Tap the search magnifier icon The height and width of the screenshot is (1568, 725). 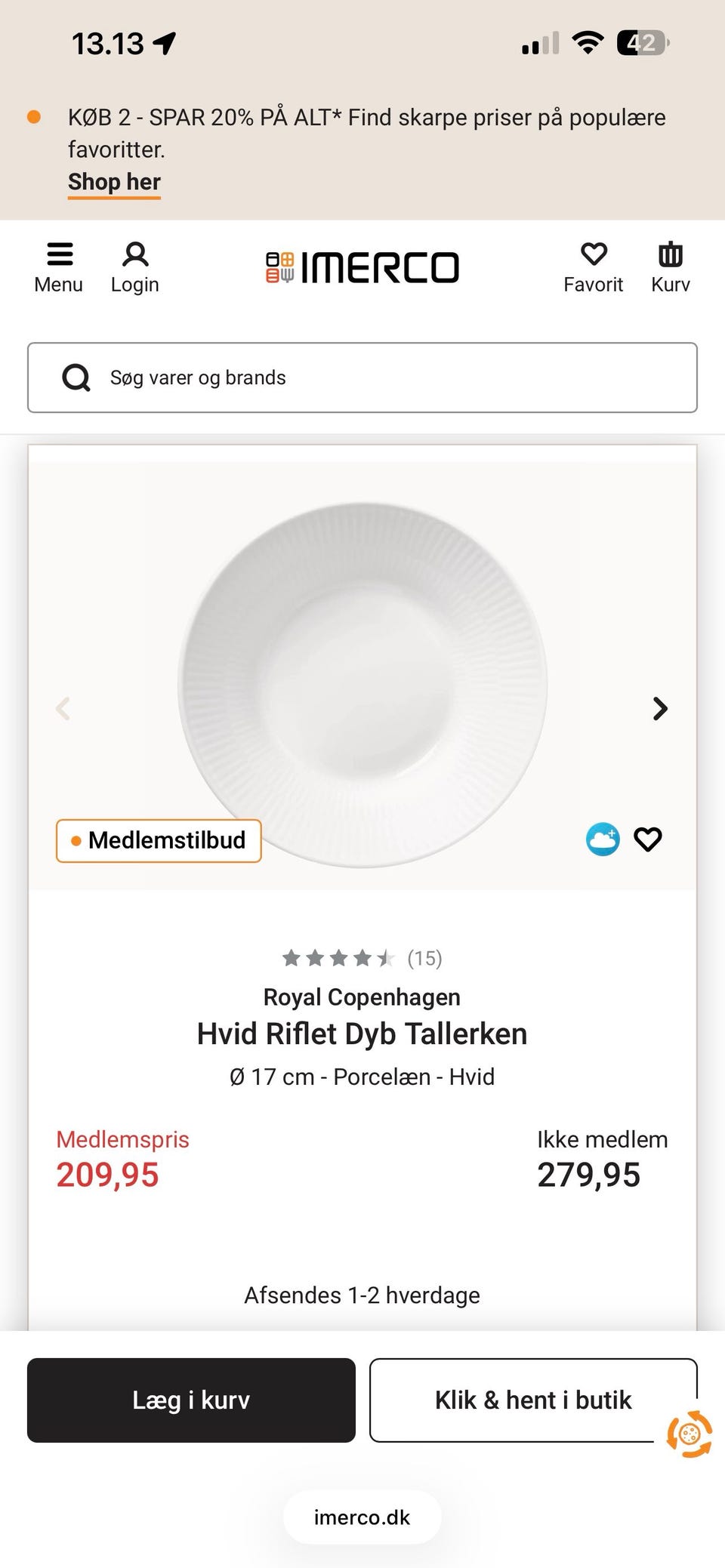coord(76,377)
